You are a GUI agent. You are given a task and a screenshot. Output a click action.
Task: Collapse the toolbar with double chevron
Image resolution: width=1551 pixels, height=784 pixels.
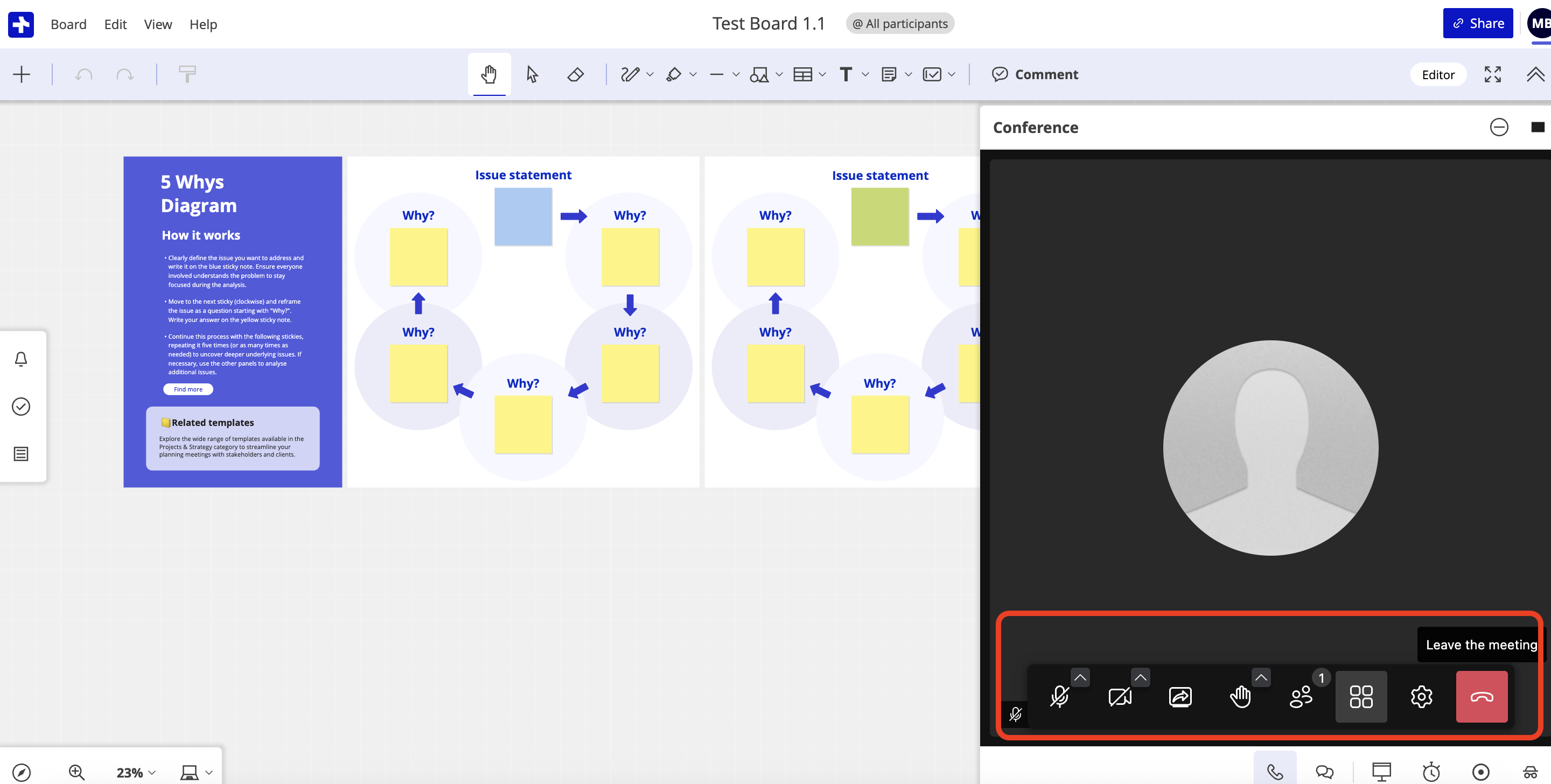(1535, 74)
